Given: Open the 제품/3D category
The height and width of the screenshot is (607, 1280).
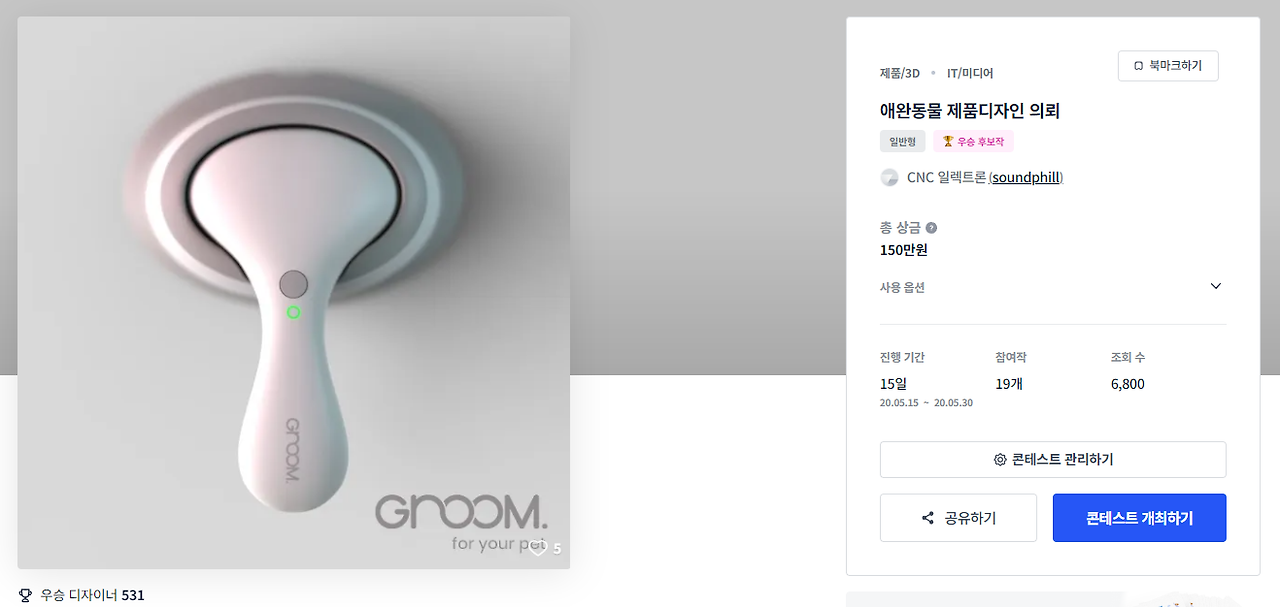Looking at the screenshot, I should 900,73.
